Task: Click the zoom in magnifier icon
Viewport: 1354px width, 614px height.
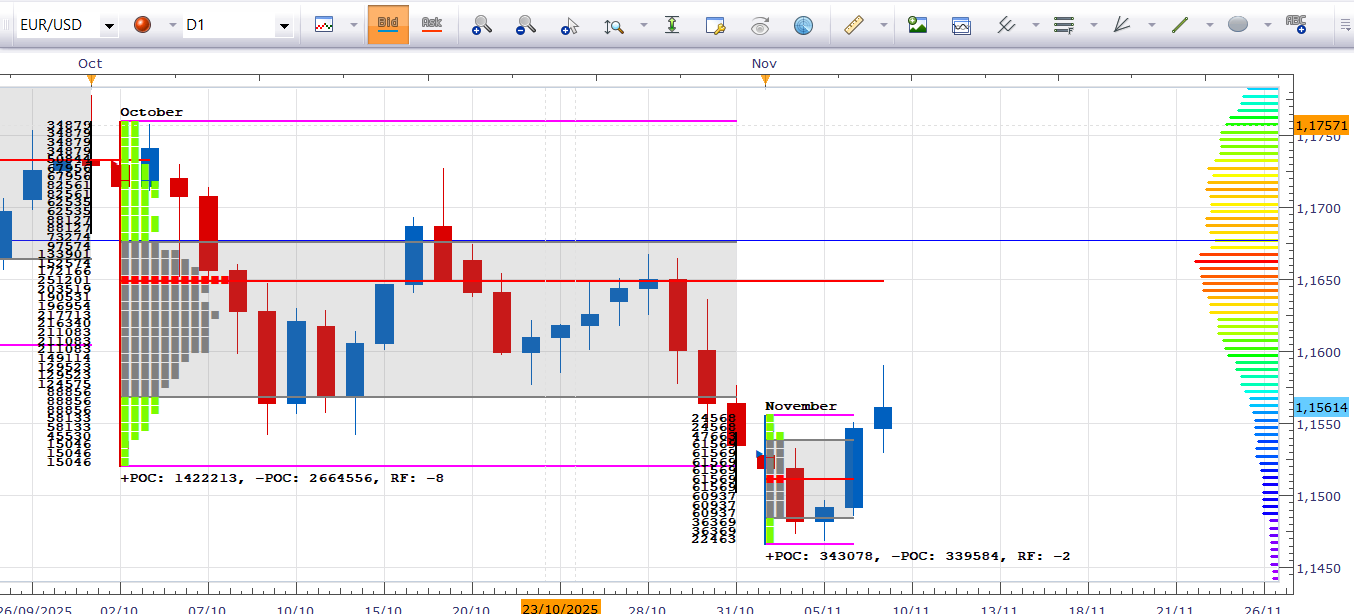Action: [x=482, y=25]
